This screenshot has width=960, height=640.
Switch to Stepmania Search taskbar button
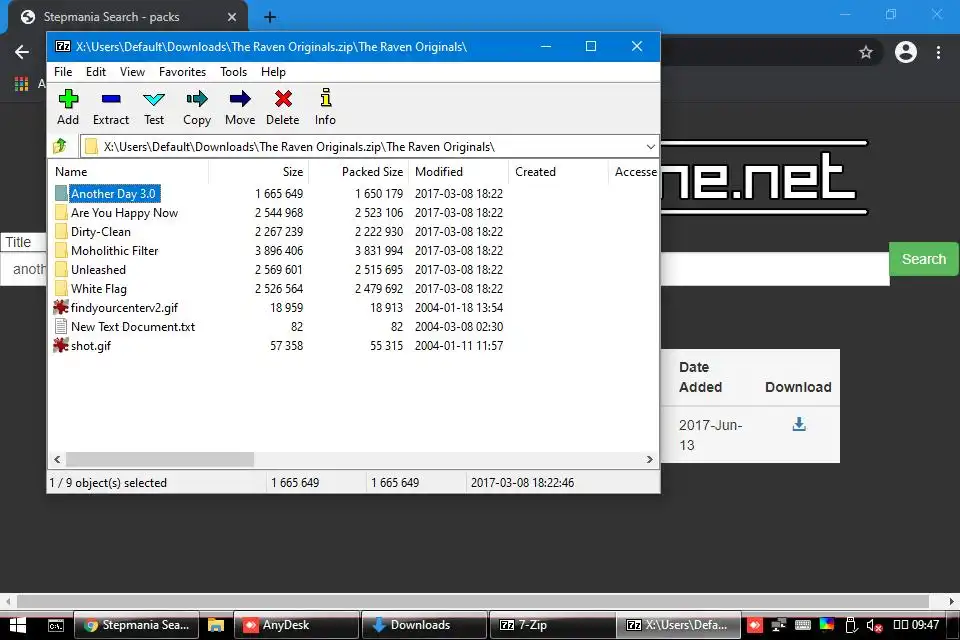point(137,625)
